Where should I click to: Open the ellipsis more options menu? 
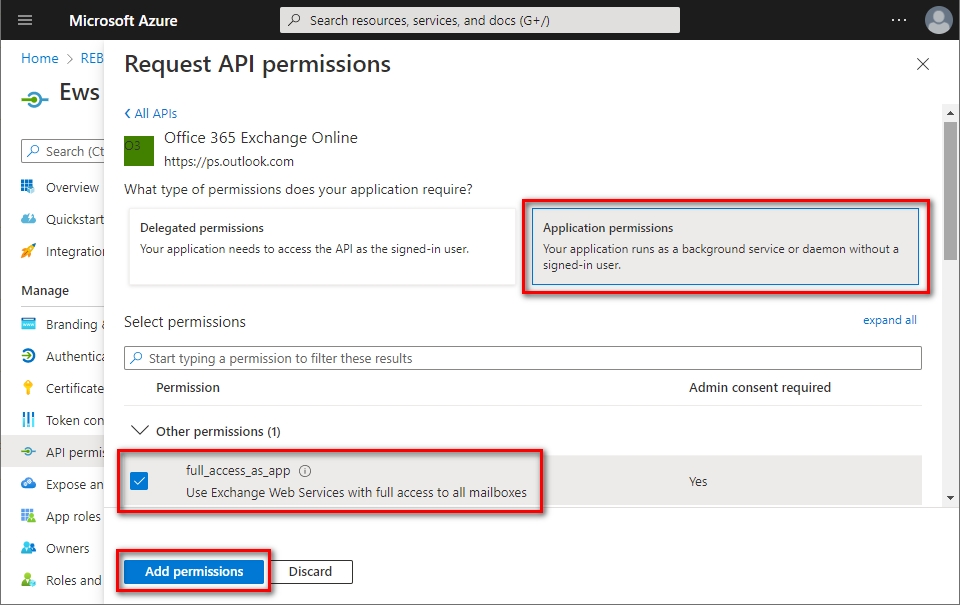[x=899, y=20]
